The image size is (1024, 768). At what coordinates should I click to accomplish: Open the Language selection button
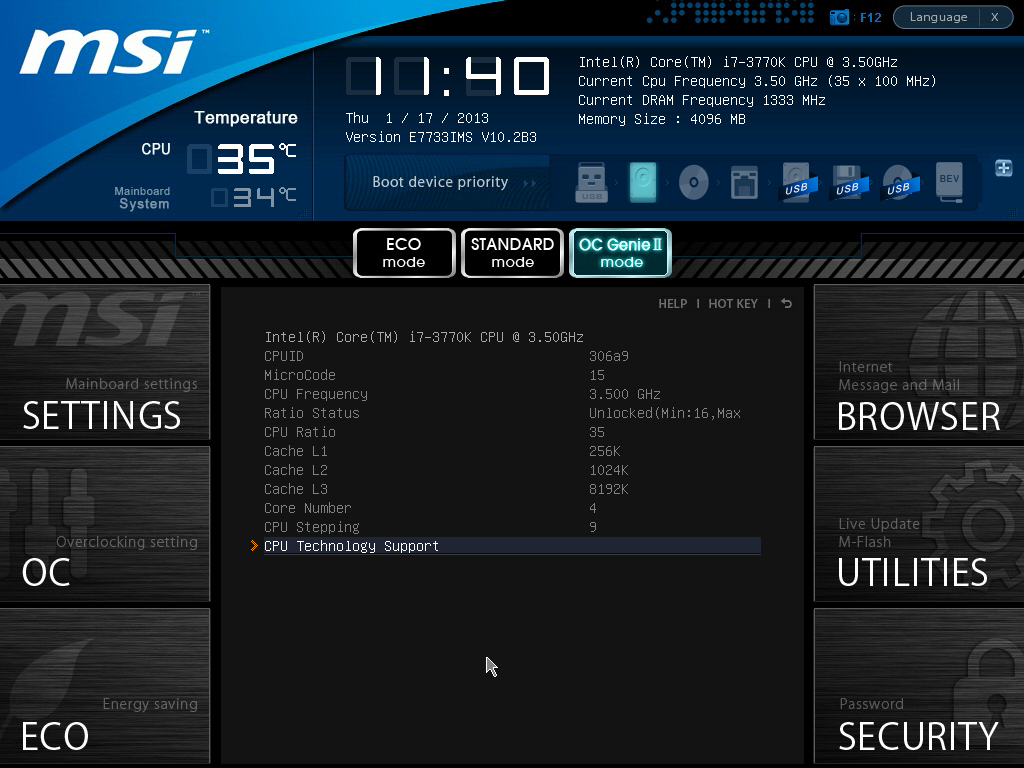938,17
